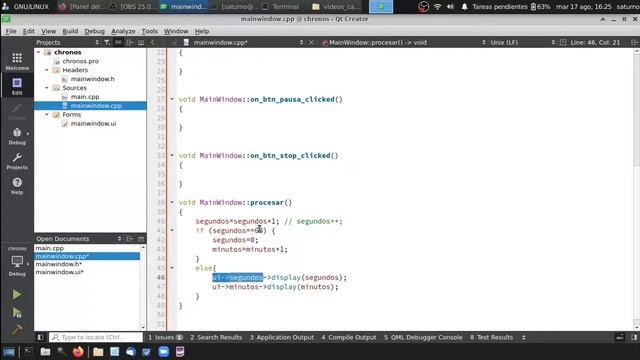Select main.cpp in Sources
Image resolution: width=640 pixels, height=360 pixels.
click(85, 97)
